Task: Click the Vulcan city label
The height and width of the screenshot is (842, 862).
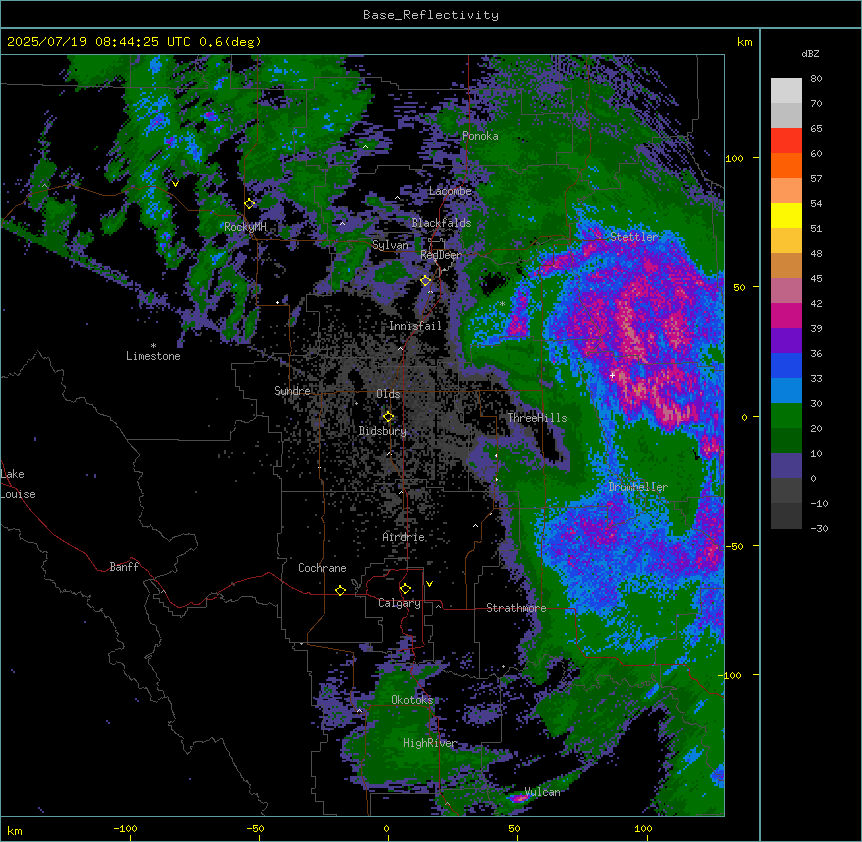Action: (543, 792)
